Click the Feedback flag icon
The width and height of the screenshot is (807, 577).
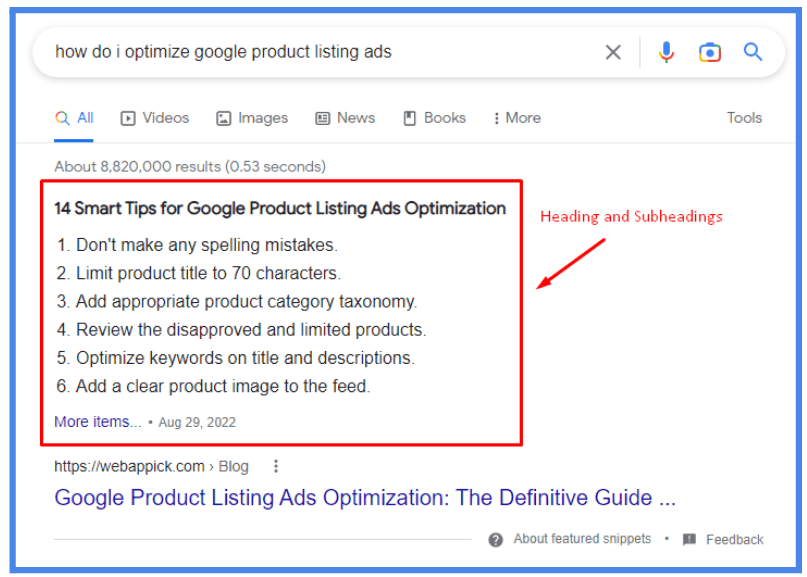tap(689, 540)
